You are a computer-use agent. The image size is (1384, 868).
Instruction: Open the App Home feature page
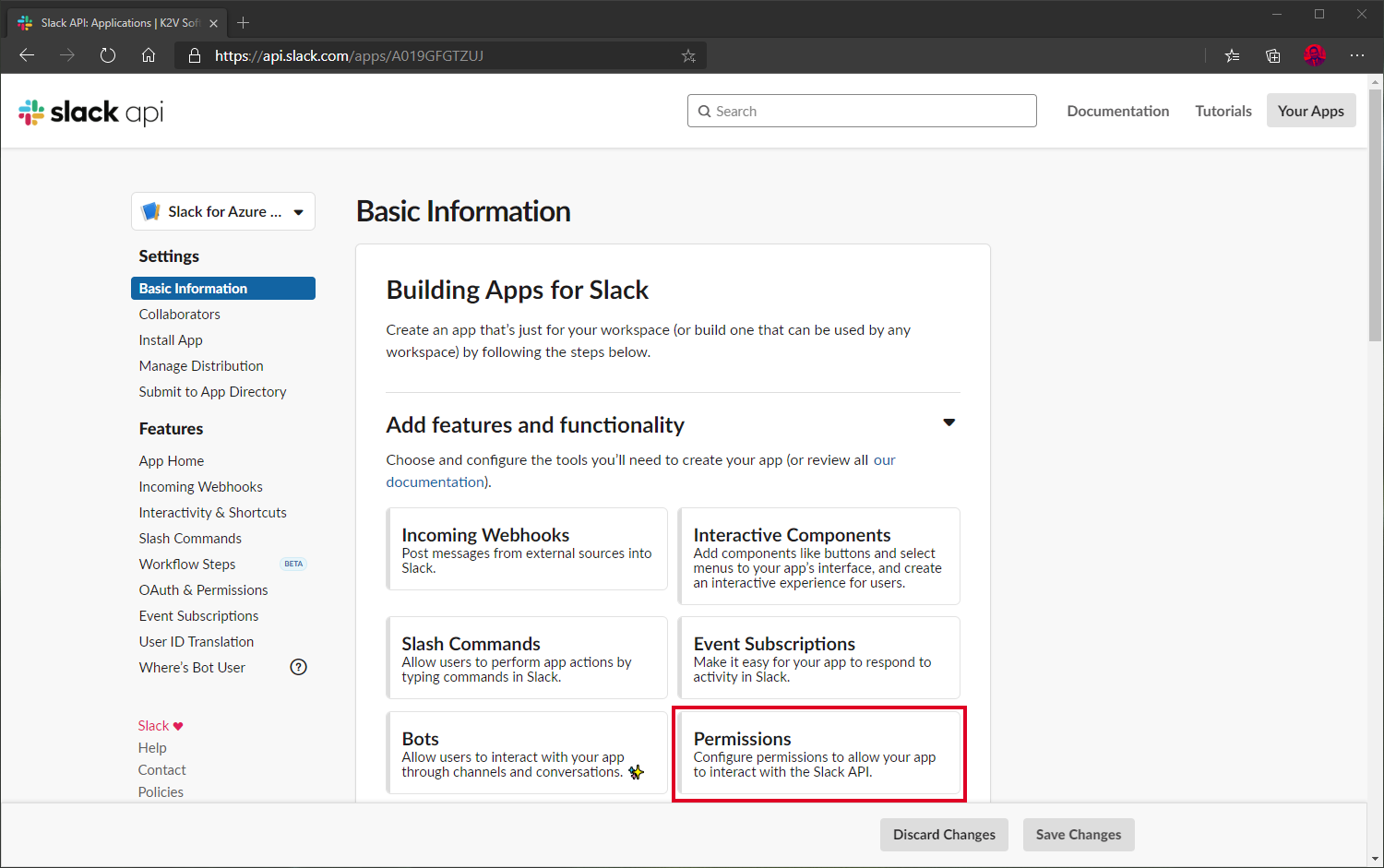click(172, 461)
